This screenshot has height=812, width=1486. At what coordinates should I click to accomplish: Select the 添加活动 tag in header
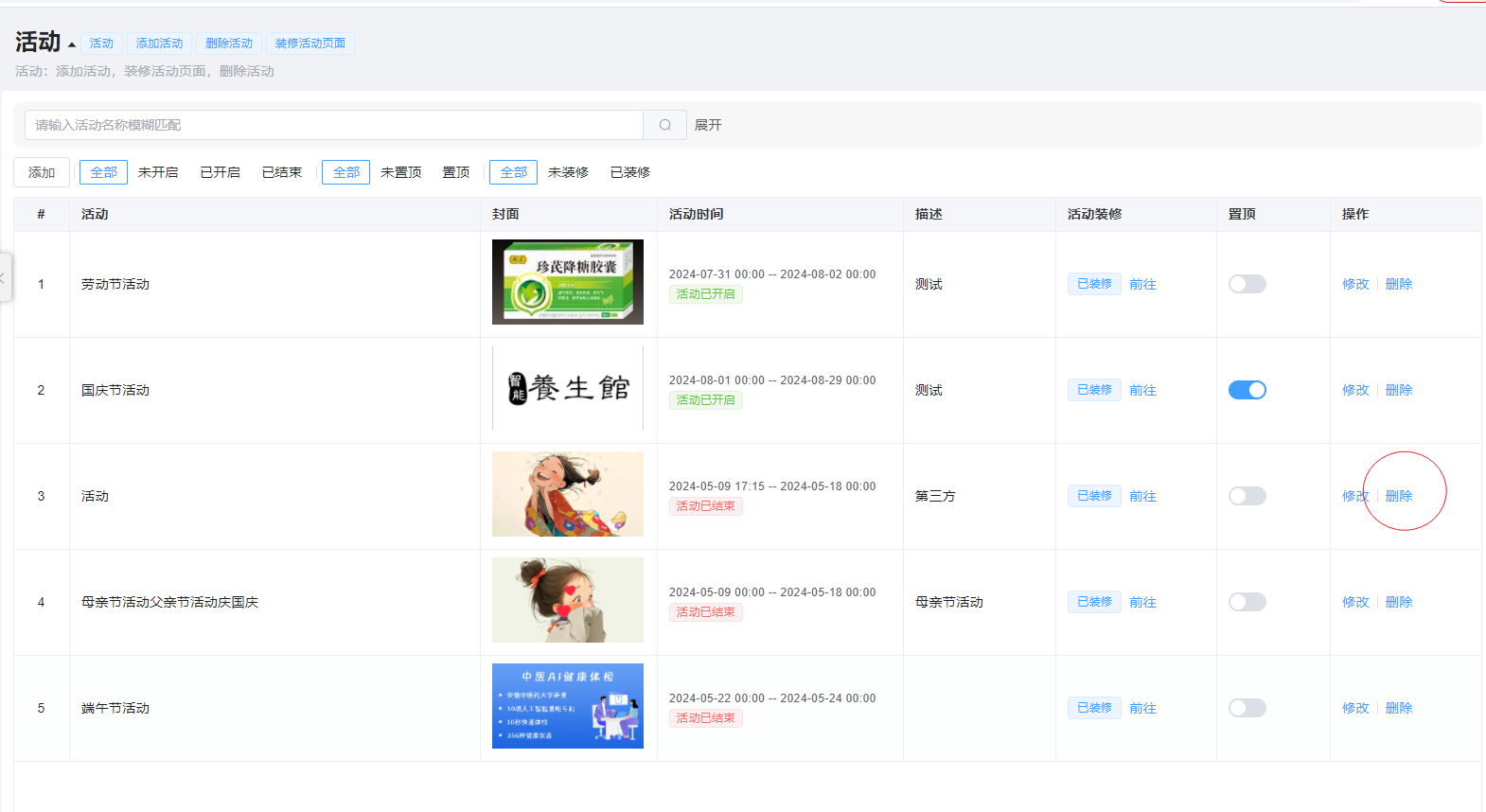pyautogui.click(x=159, y=44)
